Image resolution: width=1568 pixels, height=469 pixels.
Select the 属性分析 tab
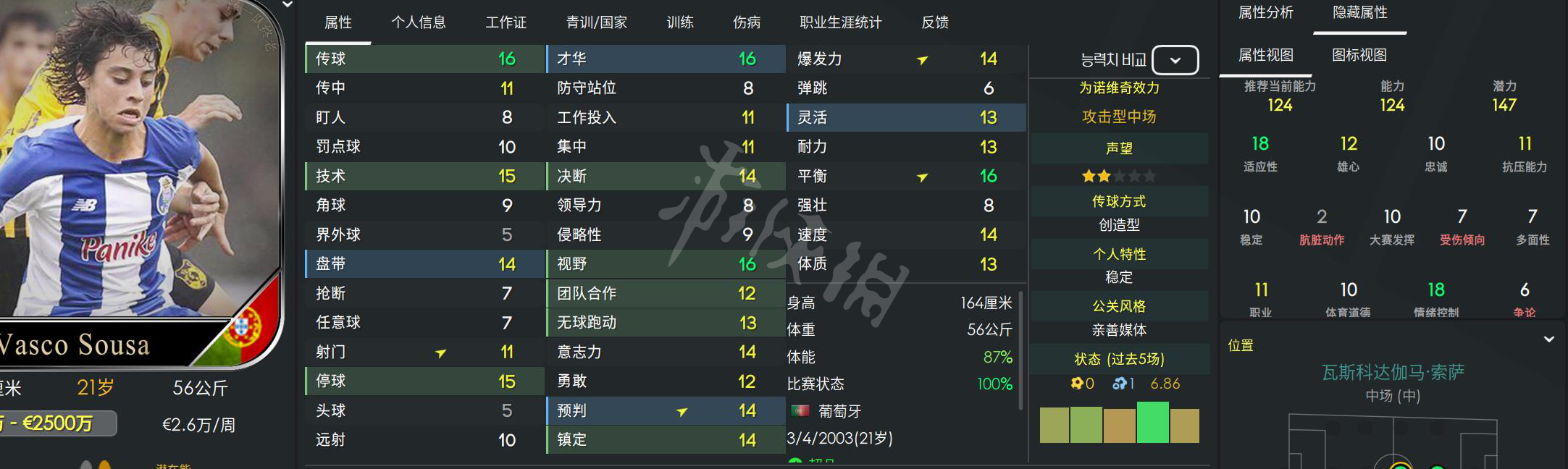(1265, 12)
